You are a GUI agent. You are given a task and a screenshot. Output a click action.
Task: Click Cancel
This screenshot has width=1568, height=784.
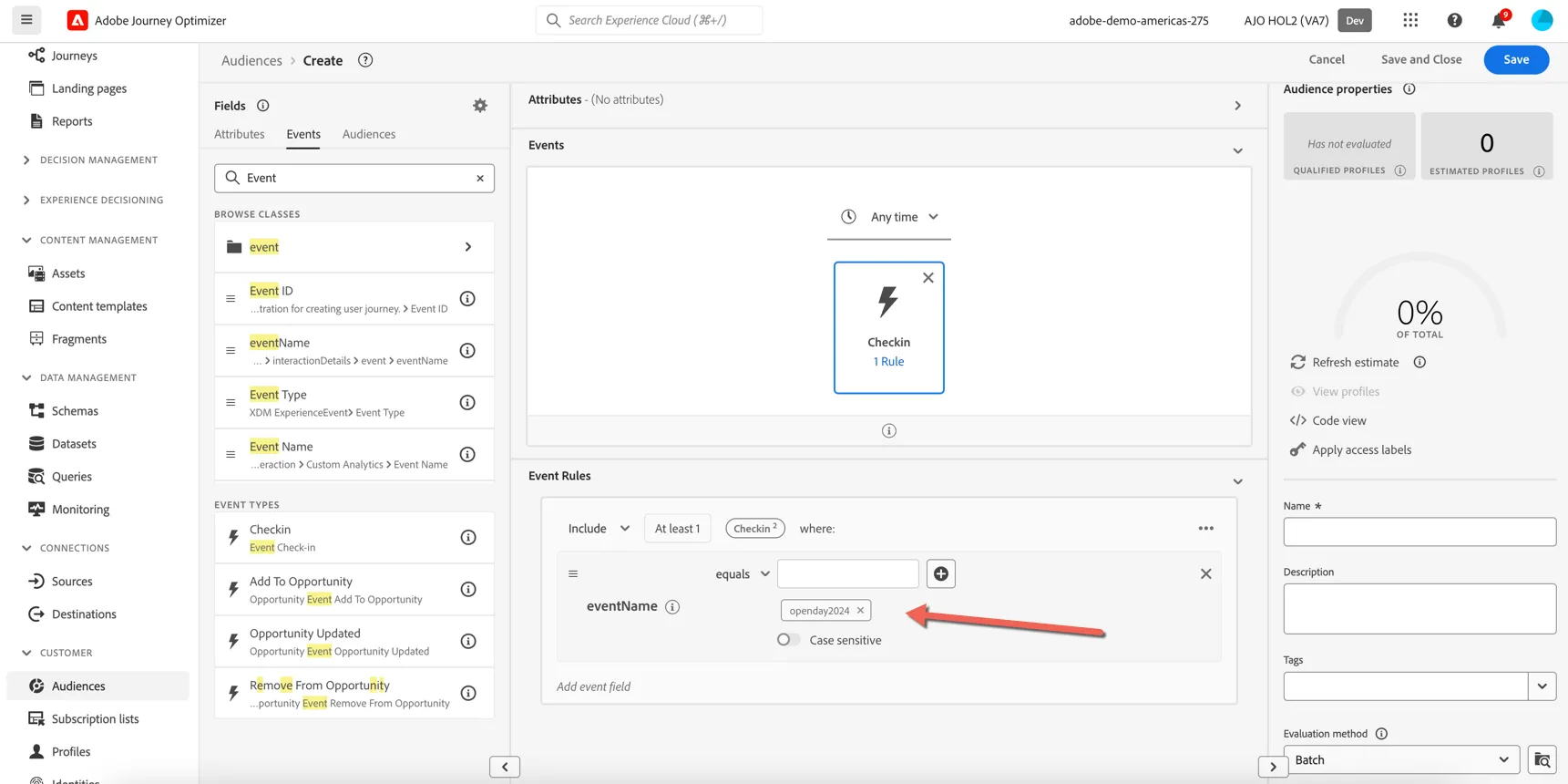click(1327, 59)
